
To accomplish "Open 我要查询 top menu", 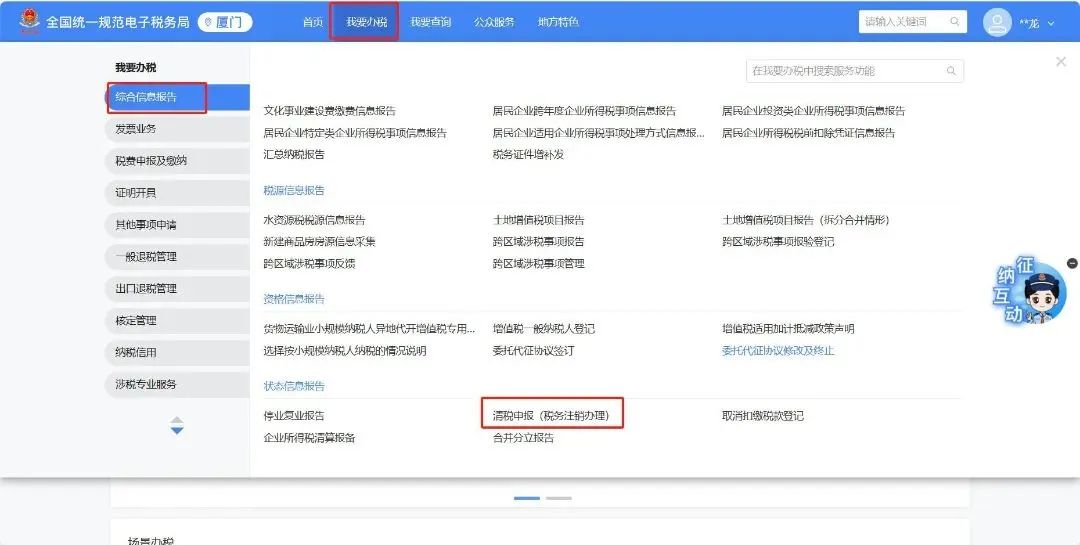I will [430, 22].
